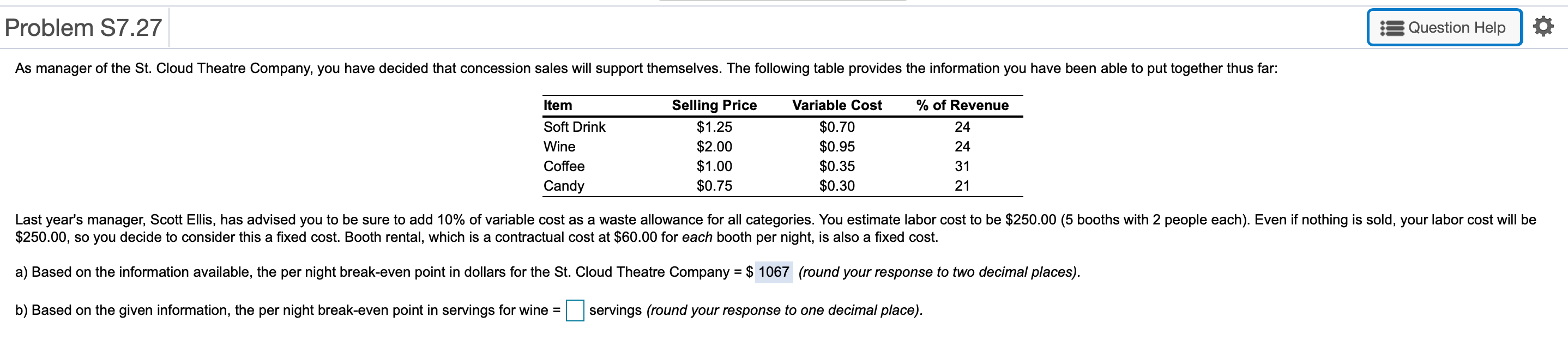Click the Variable Cost header cell

pos(837,105)
